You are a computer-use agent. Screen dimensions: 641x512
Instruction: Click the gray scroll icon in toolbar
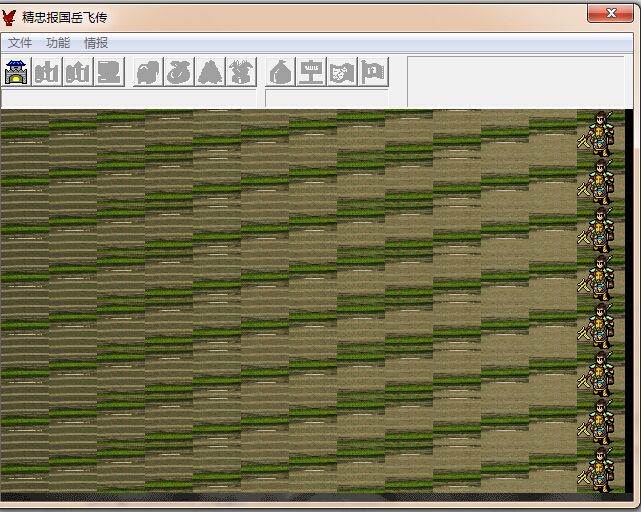[x=109, y=72]
